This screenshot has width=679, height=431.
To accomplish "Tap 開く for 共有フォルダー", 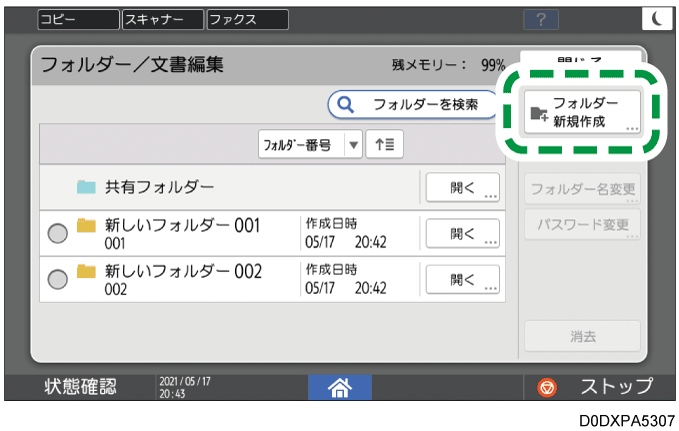I will pos(462,188).
